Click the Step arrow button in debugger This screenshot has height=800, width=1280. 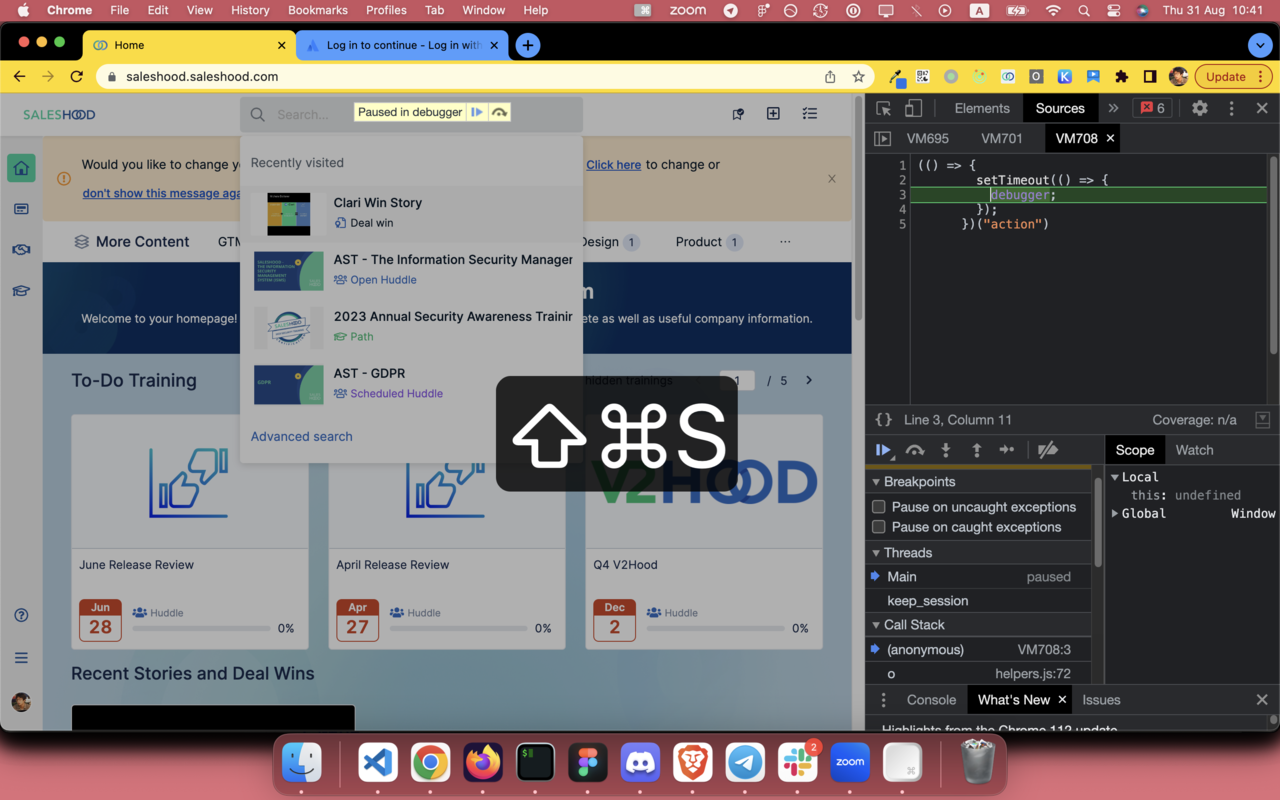pyautogui.click(x=1007, y=450)
